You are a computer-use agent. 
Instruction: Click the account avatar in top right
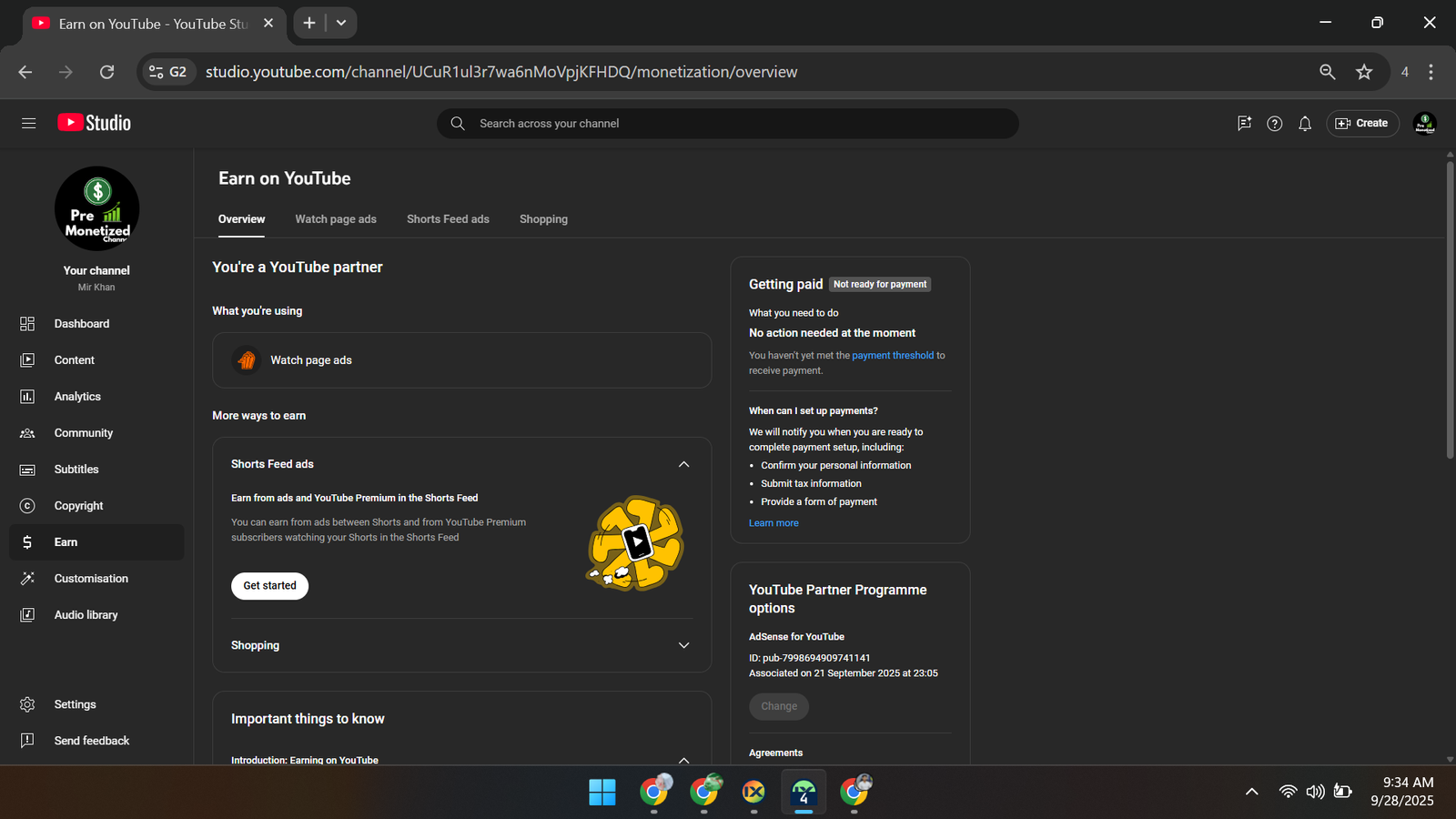tap(1424, 124)
